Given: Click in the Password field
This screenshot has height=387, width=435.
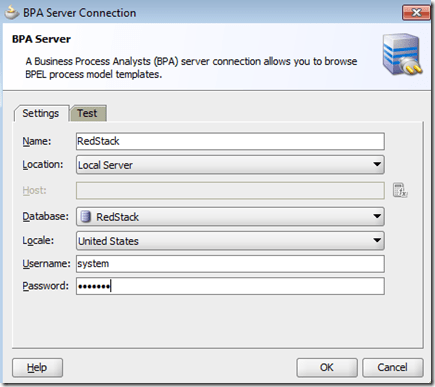Looking at the screenshot, I should pyautogui.click(x=230, y=286).
